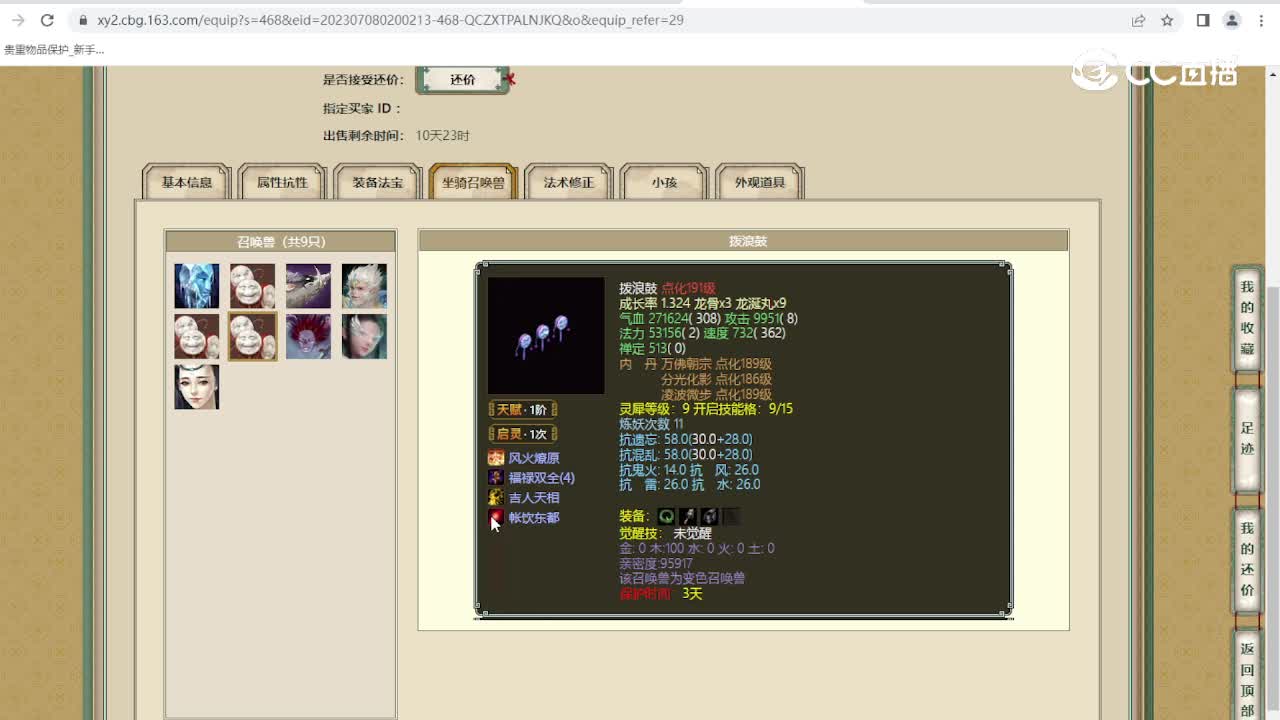Click the 福禄双全 skill icon

point(496,478)
